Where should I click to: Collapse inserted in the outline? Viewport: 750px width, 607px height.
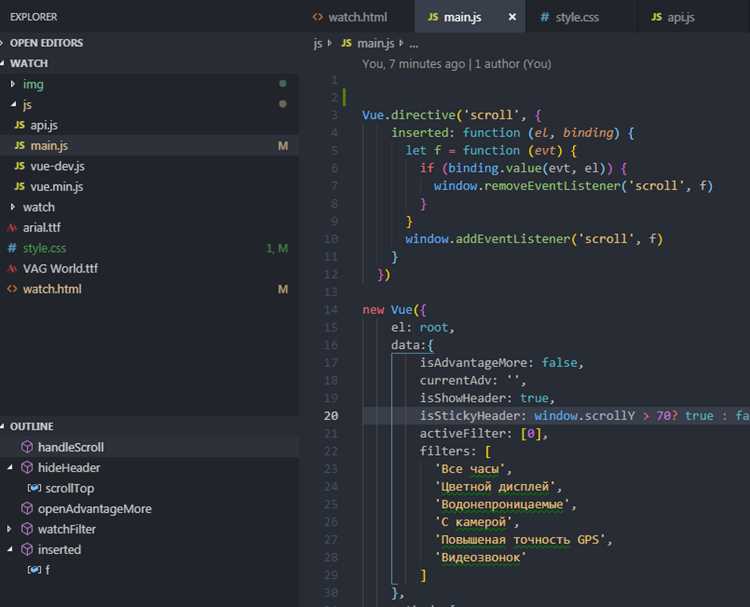click(10, 550)
